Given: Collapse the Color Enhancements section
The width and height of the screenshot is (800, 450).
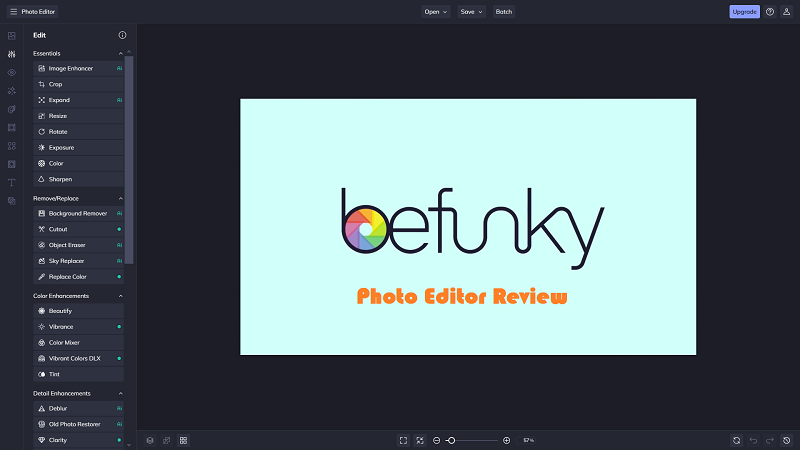Looking at the screenshot, I should point(120,296).
